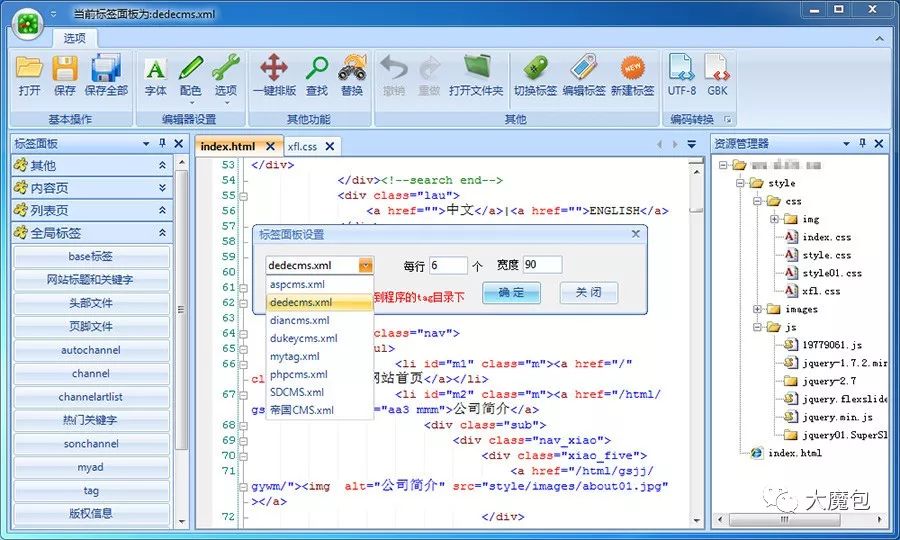The width and height of the screenshot is (900, 540).
Task: Open the dedecms.xml combo box arrow
Action: (366, 265)
